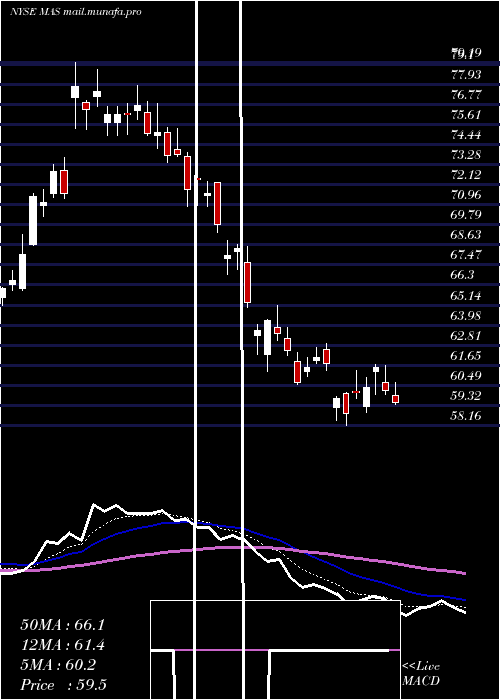
Task: Select the 60.49 price label
Action: click(466, 376)
